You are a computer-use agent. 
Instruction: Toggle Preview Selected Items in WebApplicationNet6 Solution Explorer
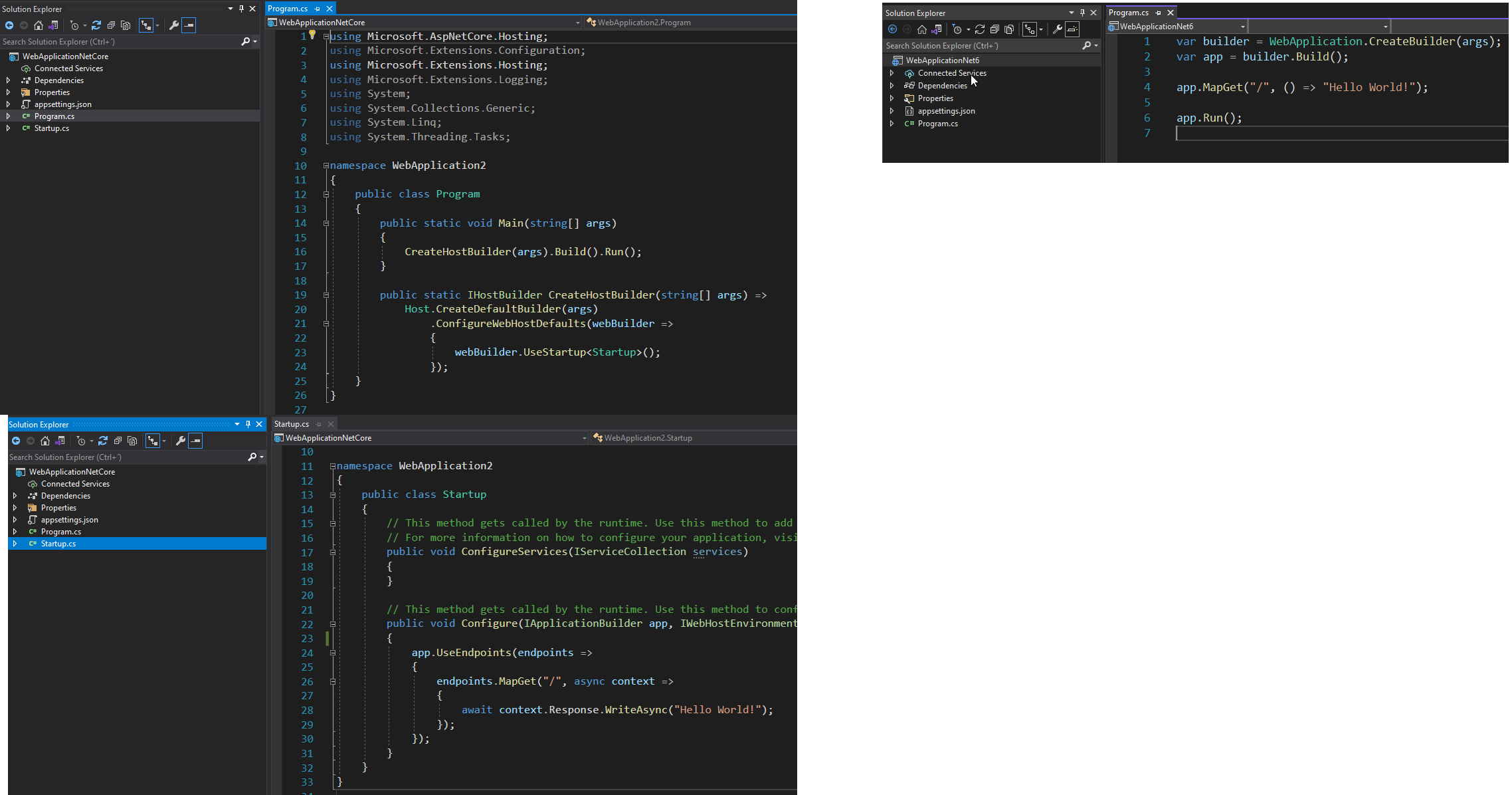[1072, 29]
